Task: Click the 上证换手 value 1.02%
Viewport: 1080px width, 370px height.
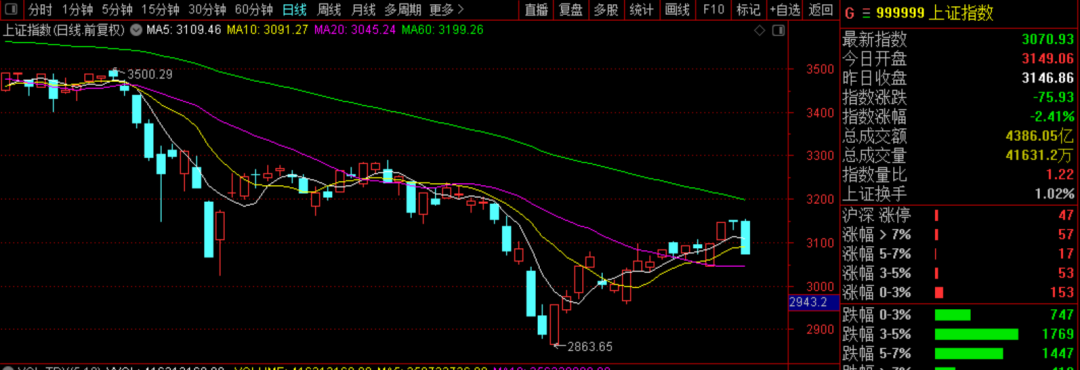Action: tap(1055, 194)
